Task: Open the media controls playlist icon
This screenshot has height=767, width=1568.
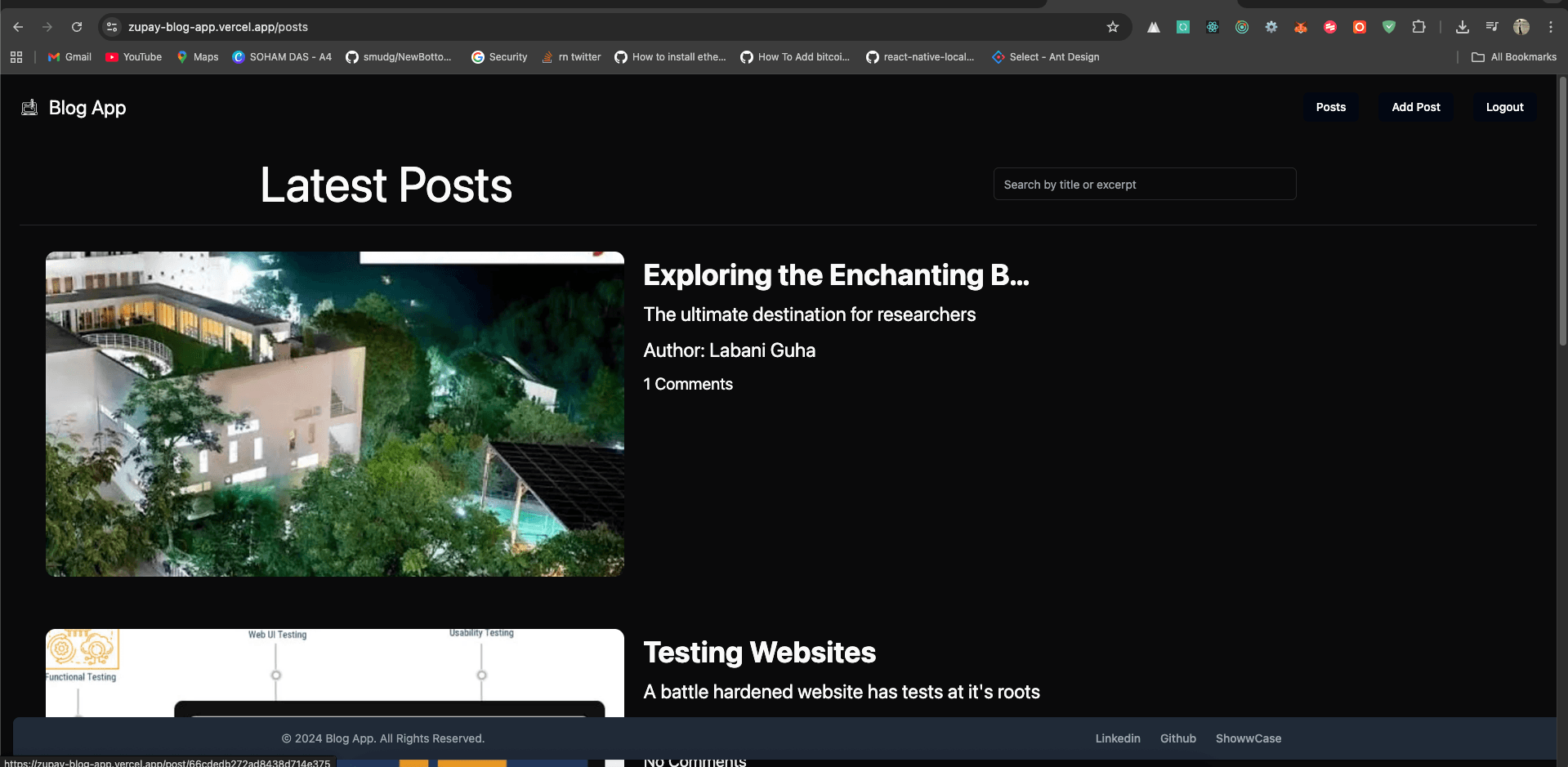Action: 1492,27
